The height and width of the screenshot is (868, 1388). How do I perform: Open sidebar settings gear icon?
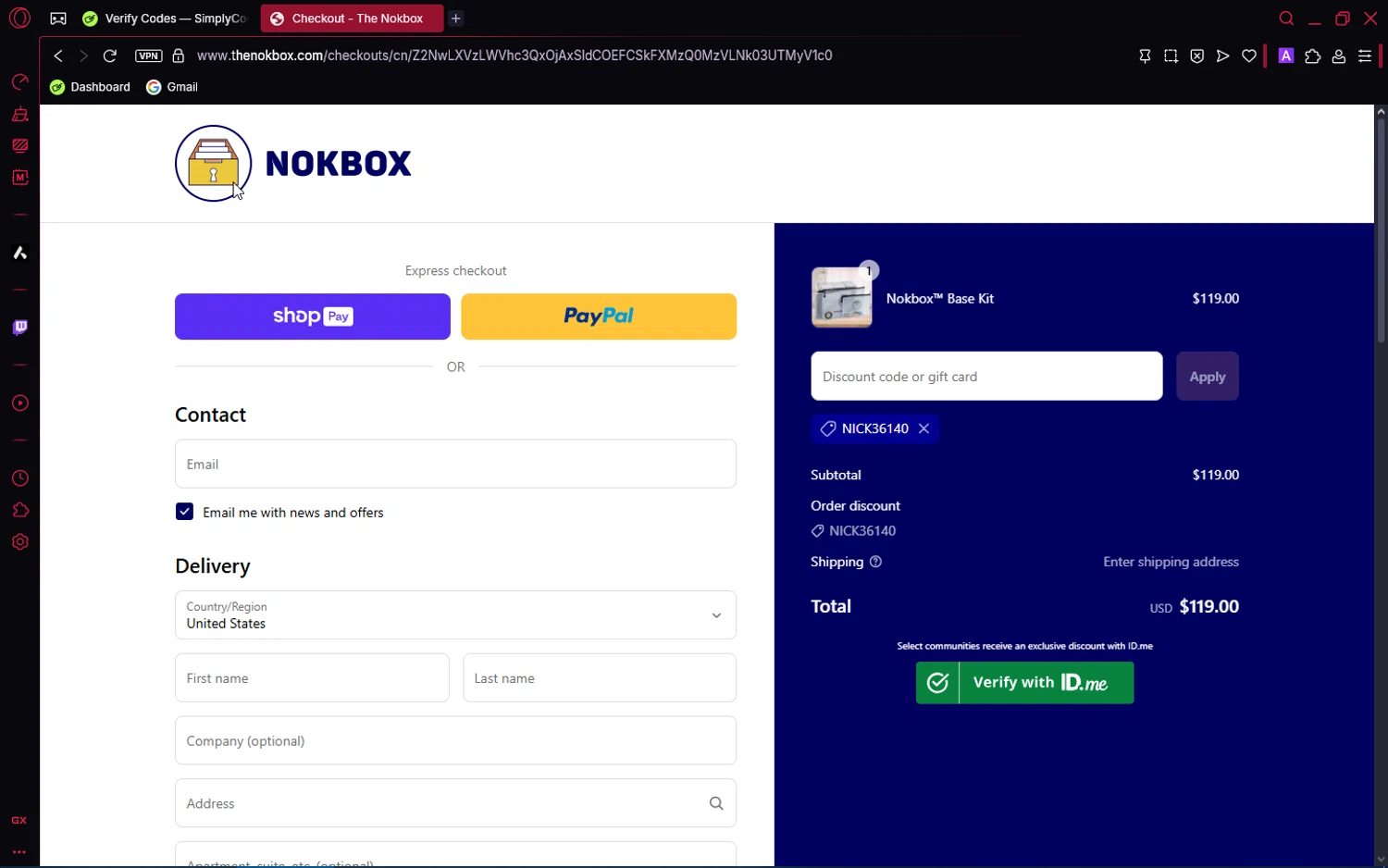[x=19, y=542]
